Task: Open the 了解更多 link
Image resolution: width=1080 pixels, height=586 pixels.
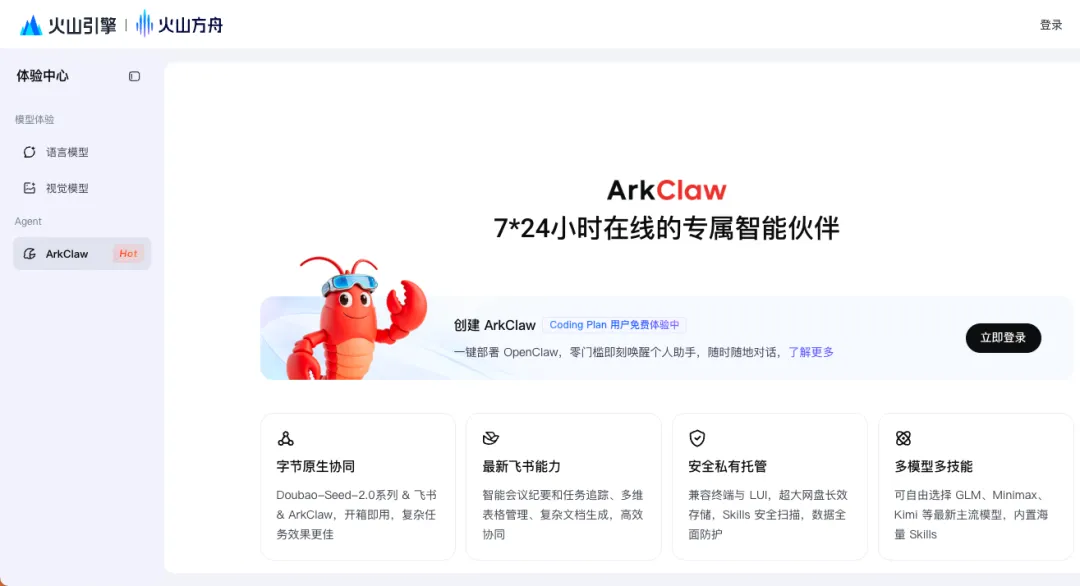Action: [x=811, y=352]
